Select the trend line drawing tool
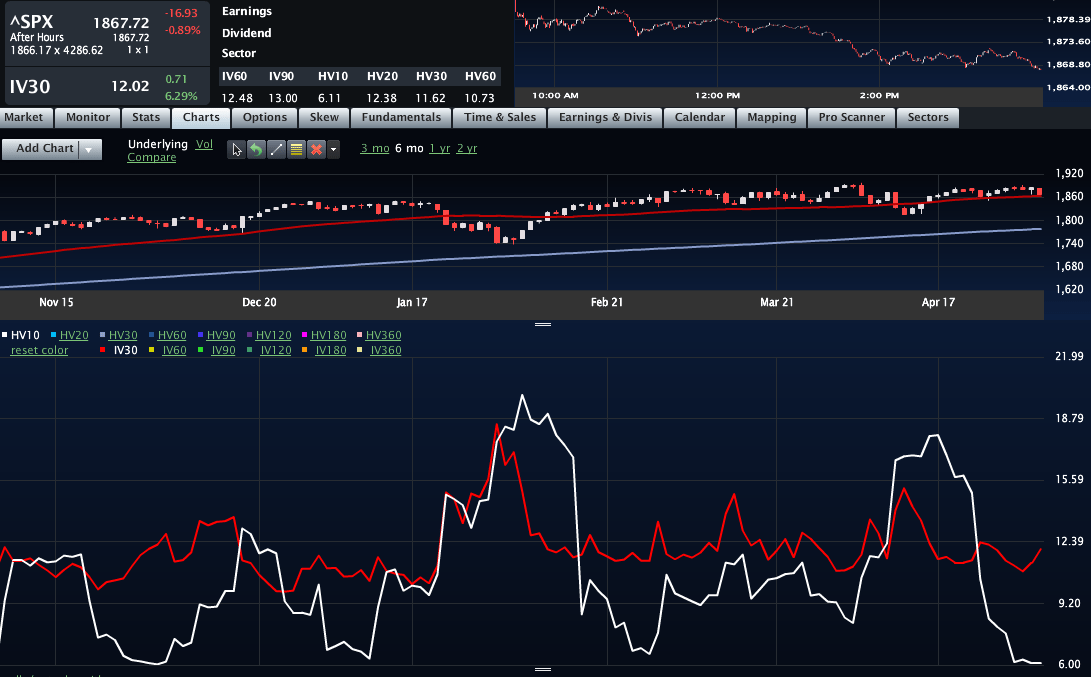 276,149
